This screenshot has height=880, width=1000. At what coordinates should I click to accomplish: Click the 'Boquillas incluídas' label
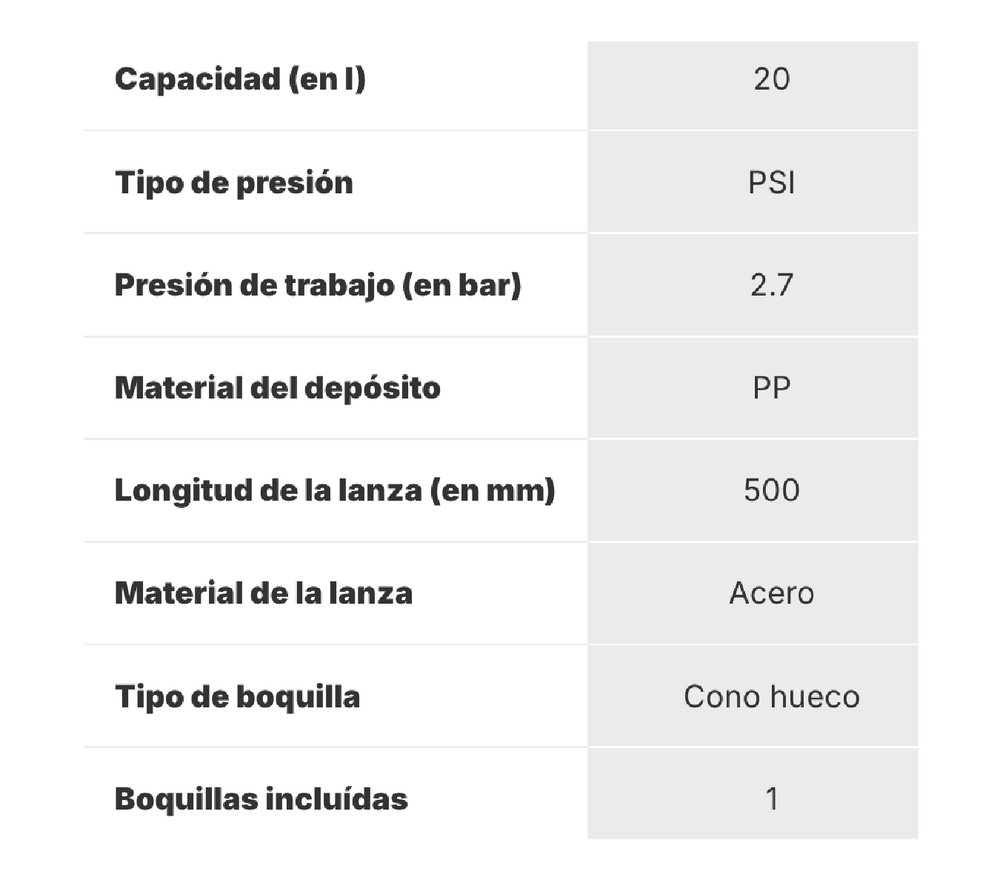tap(261, 800)
